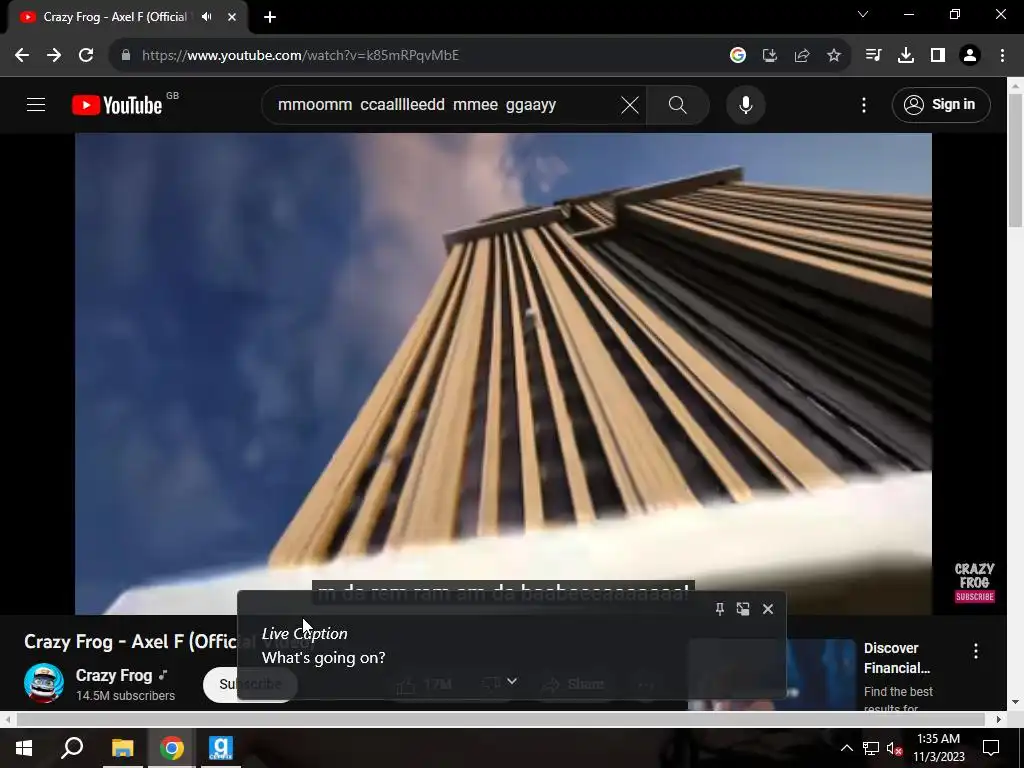
Task: Open Google icon in address bar
Action: point(738,56)
